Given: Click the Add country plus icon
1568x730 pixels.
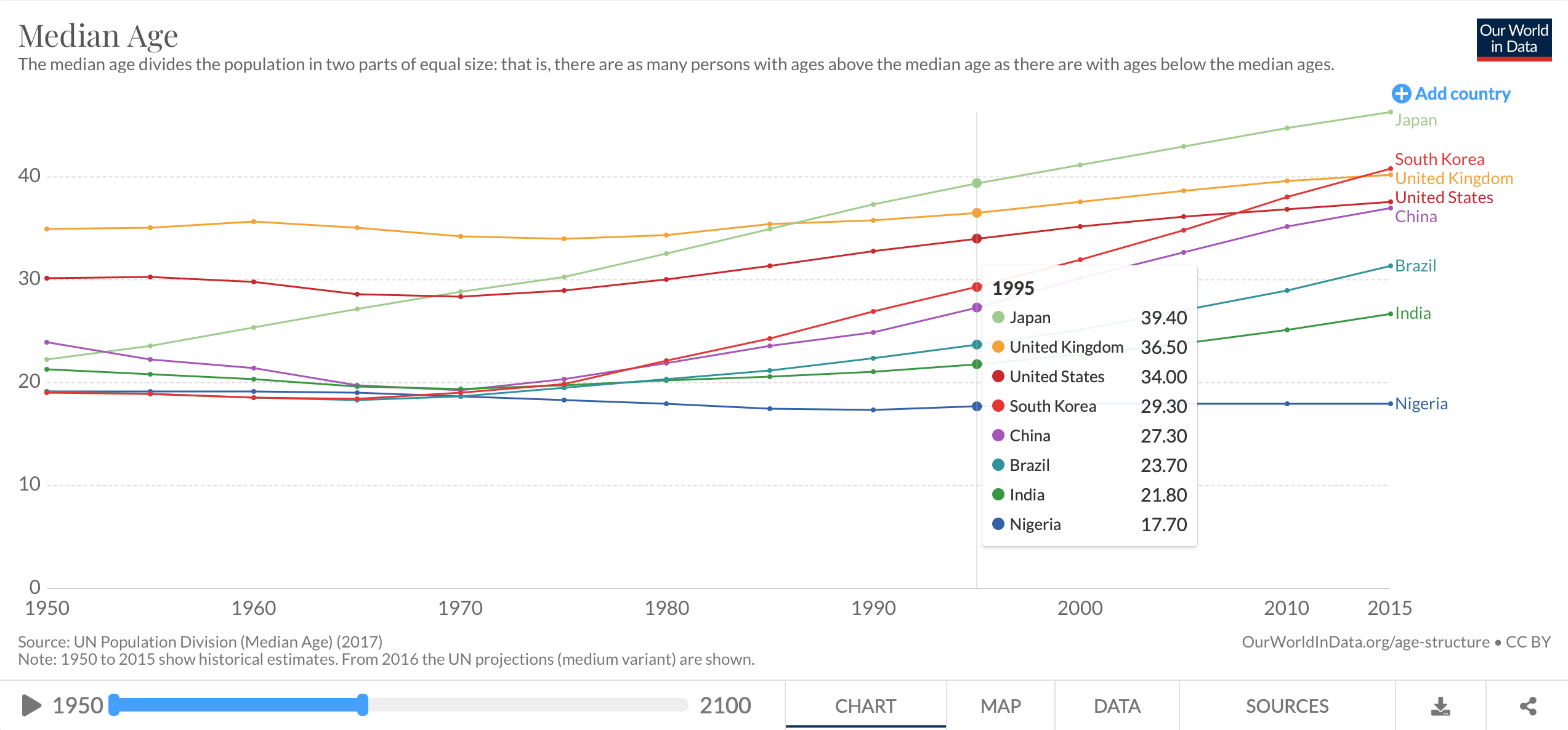Looking at the screenshot, I should tap(1401, 94).
